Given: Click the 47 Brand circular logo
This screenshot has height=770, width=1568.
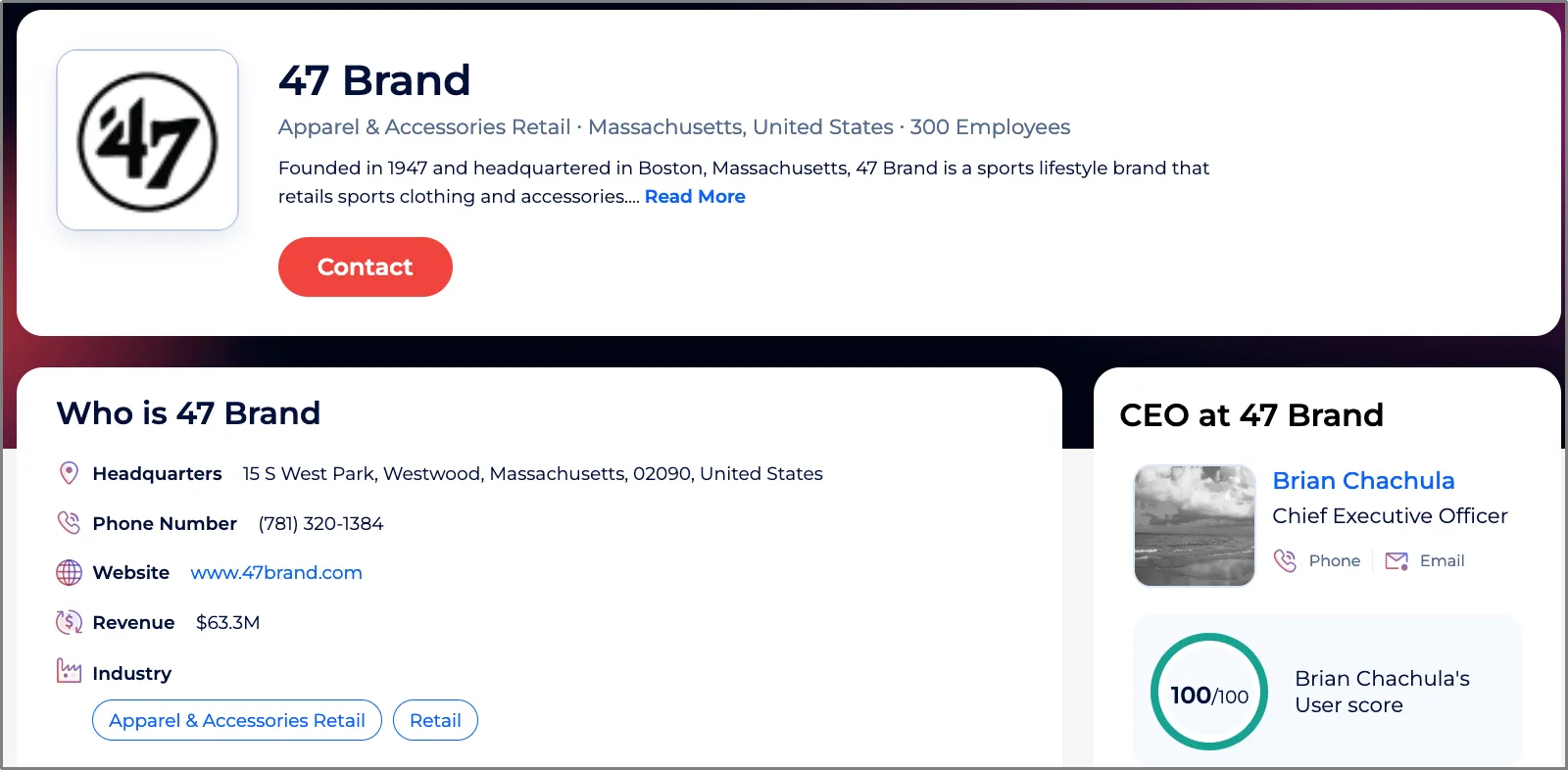Looking at the screenshot, I should (x=147, y=139).
